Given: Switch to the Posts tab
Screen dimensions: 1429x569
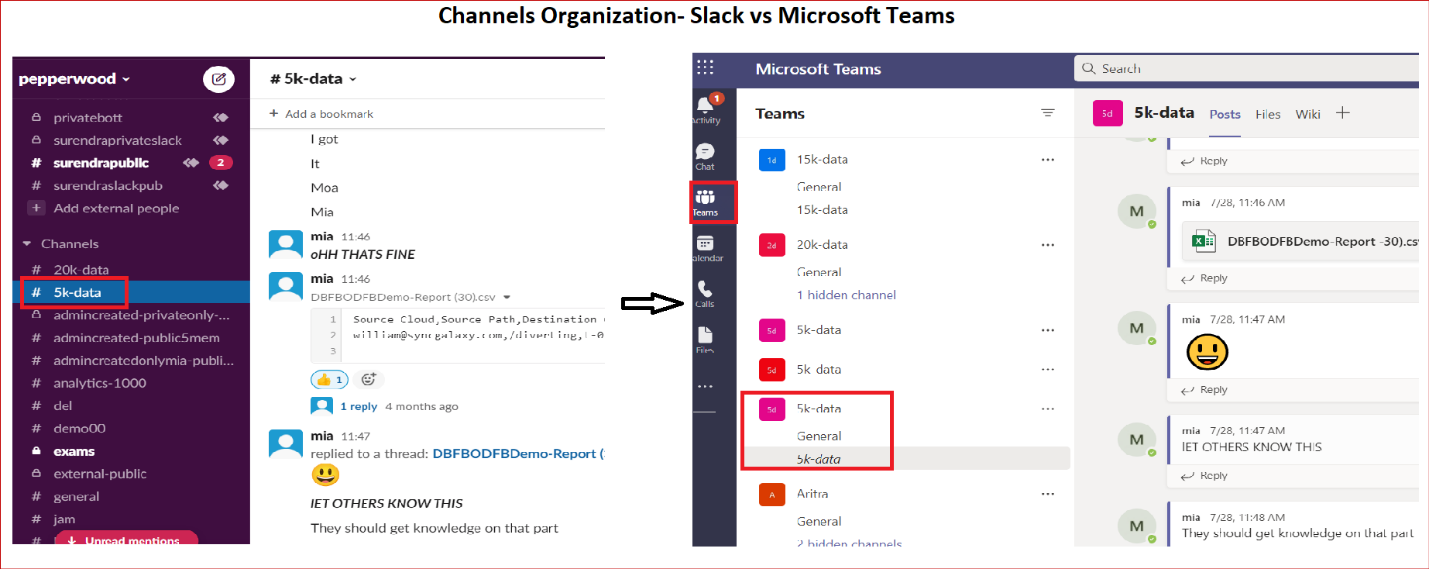Looking at the screenshot, I should [x=1225, y=114].
